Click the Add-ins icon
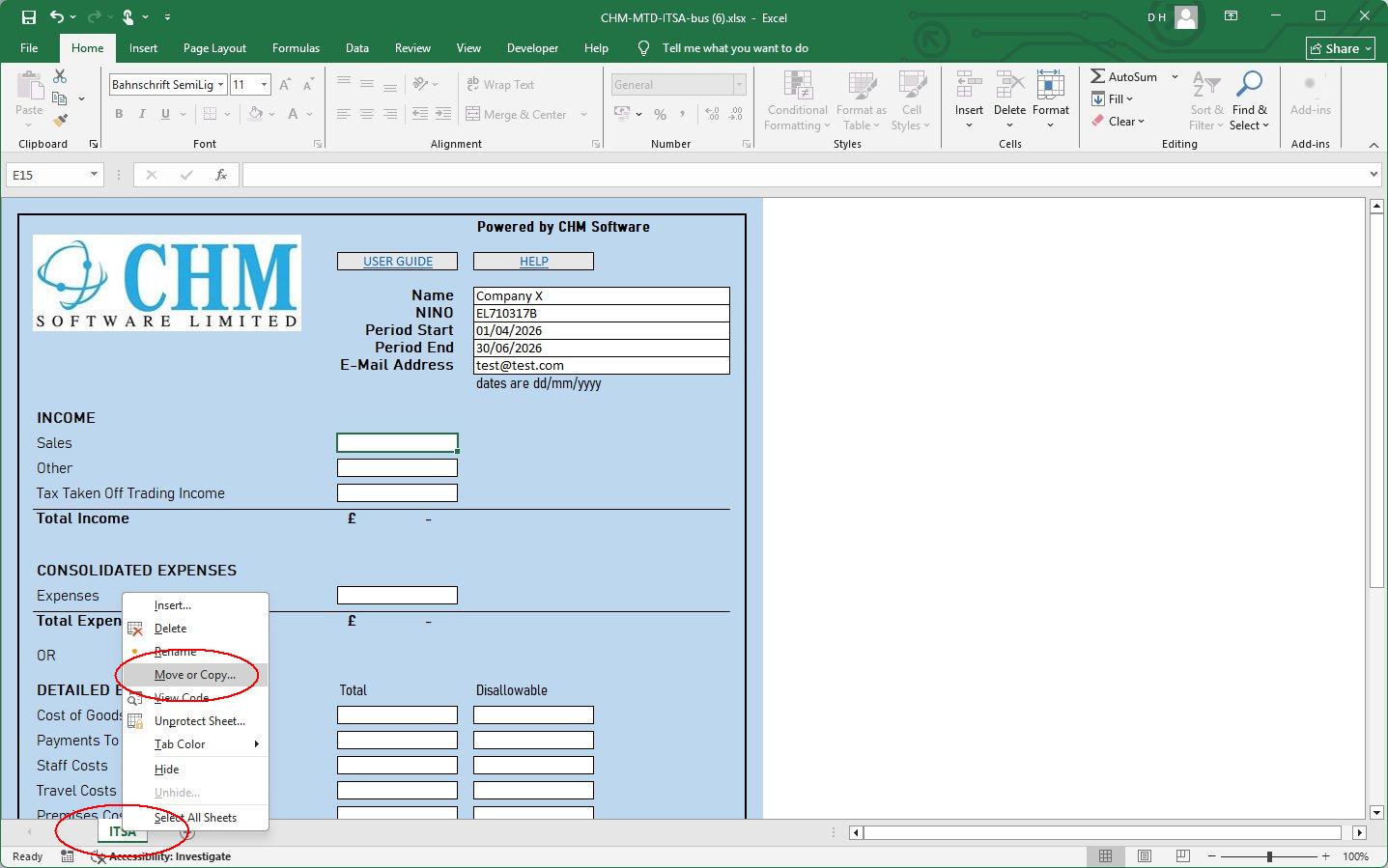This screenshot has width=1388, height=868. point(1310,84)
